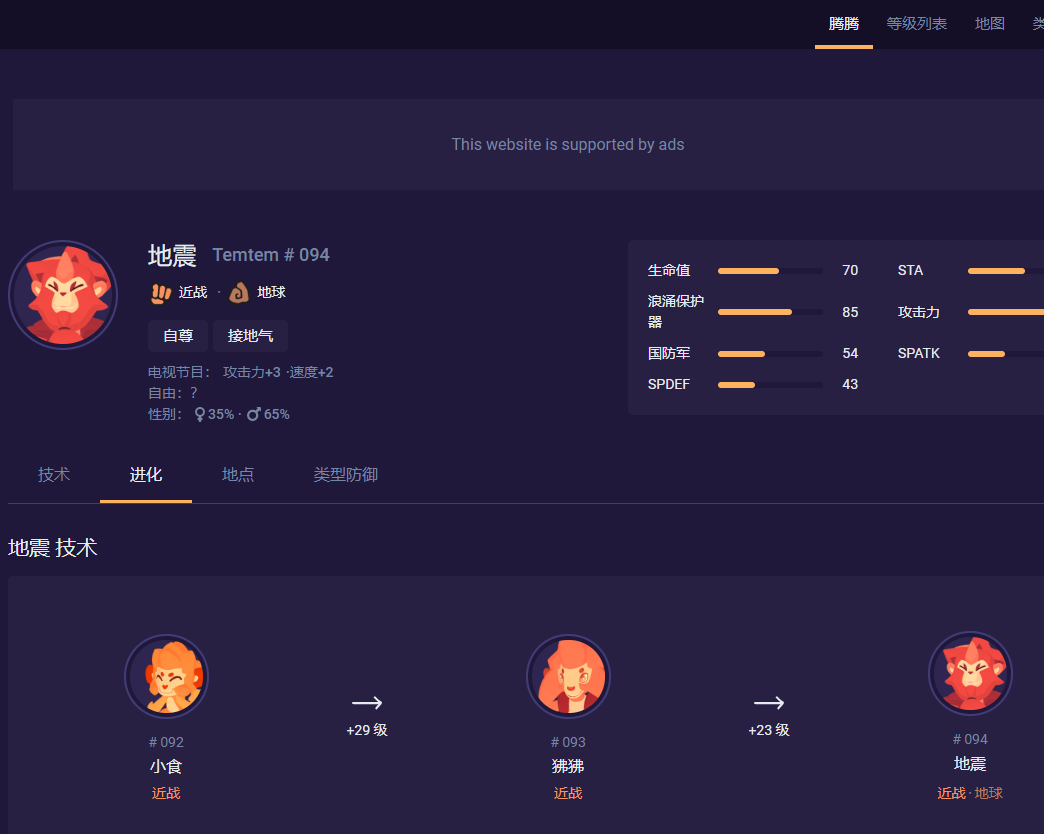This screenshot has height=834, width=1044.
Task: Switch to the 技术 tab
Action: [53, 475]
